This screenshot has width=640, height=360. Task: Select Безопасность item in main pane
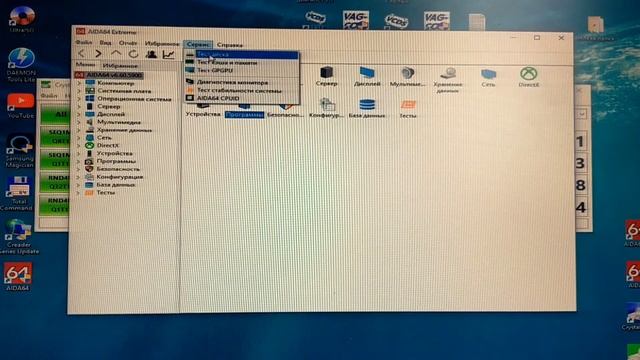point(285,115)
